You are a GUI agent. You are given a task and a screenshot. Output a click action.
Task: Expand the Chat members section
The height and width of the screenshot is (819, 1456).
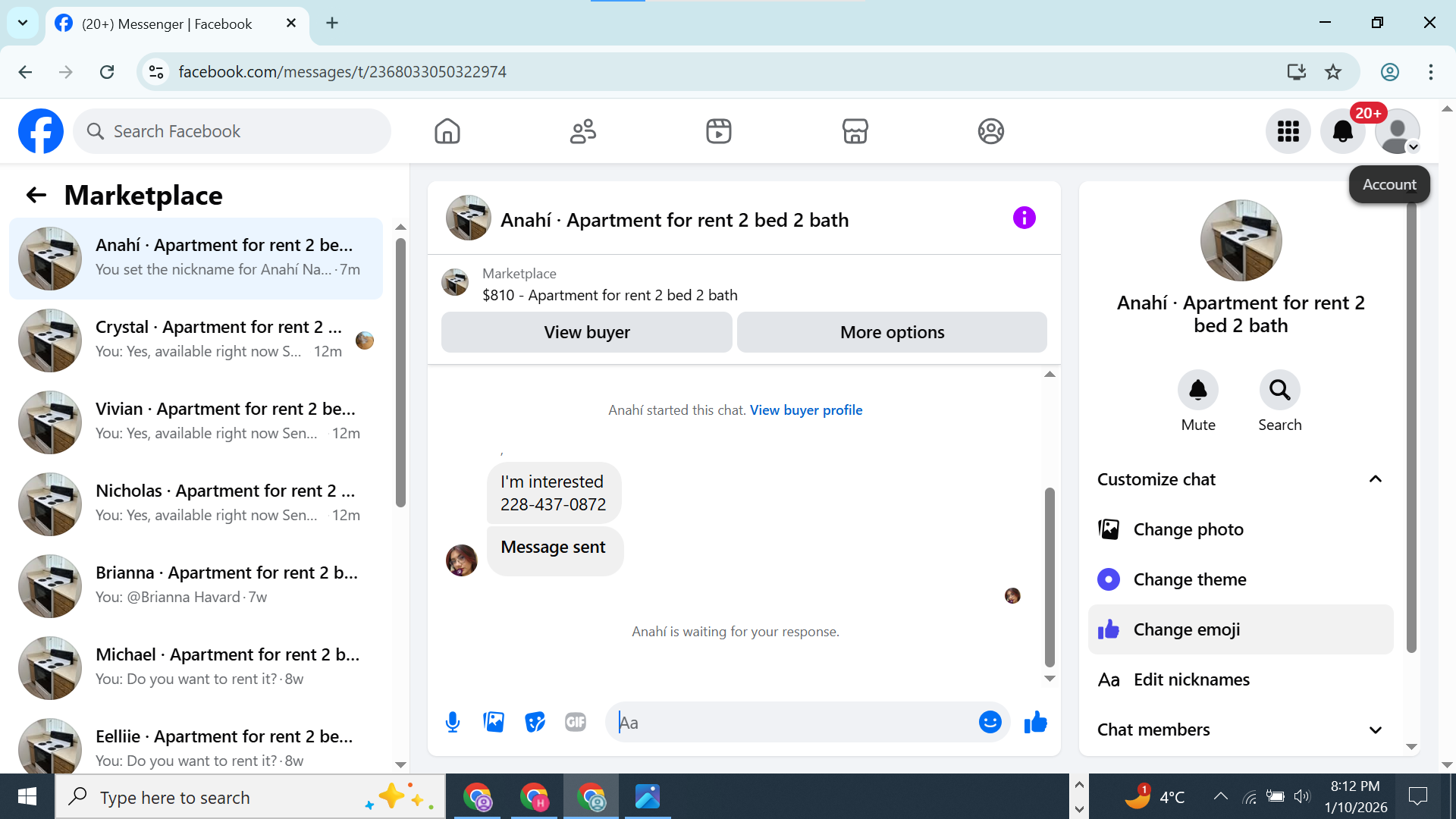tap(1375, 730)
